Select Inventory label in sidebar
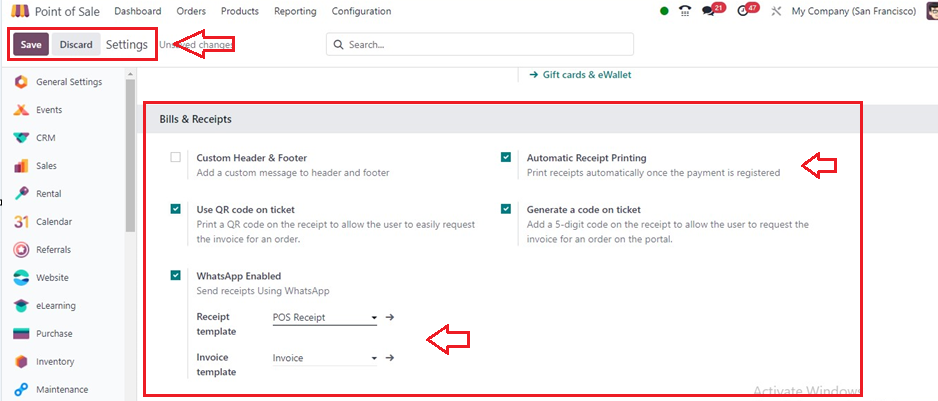938x401 pixels. pyautogui.click(x=55, y=361)
